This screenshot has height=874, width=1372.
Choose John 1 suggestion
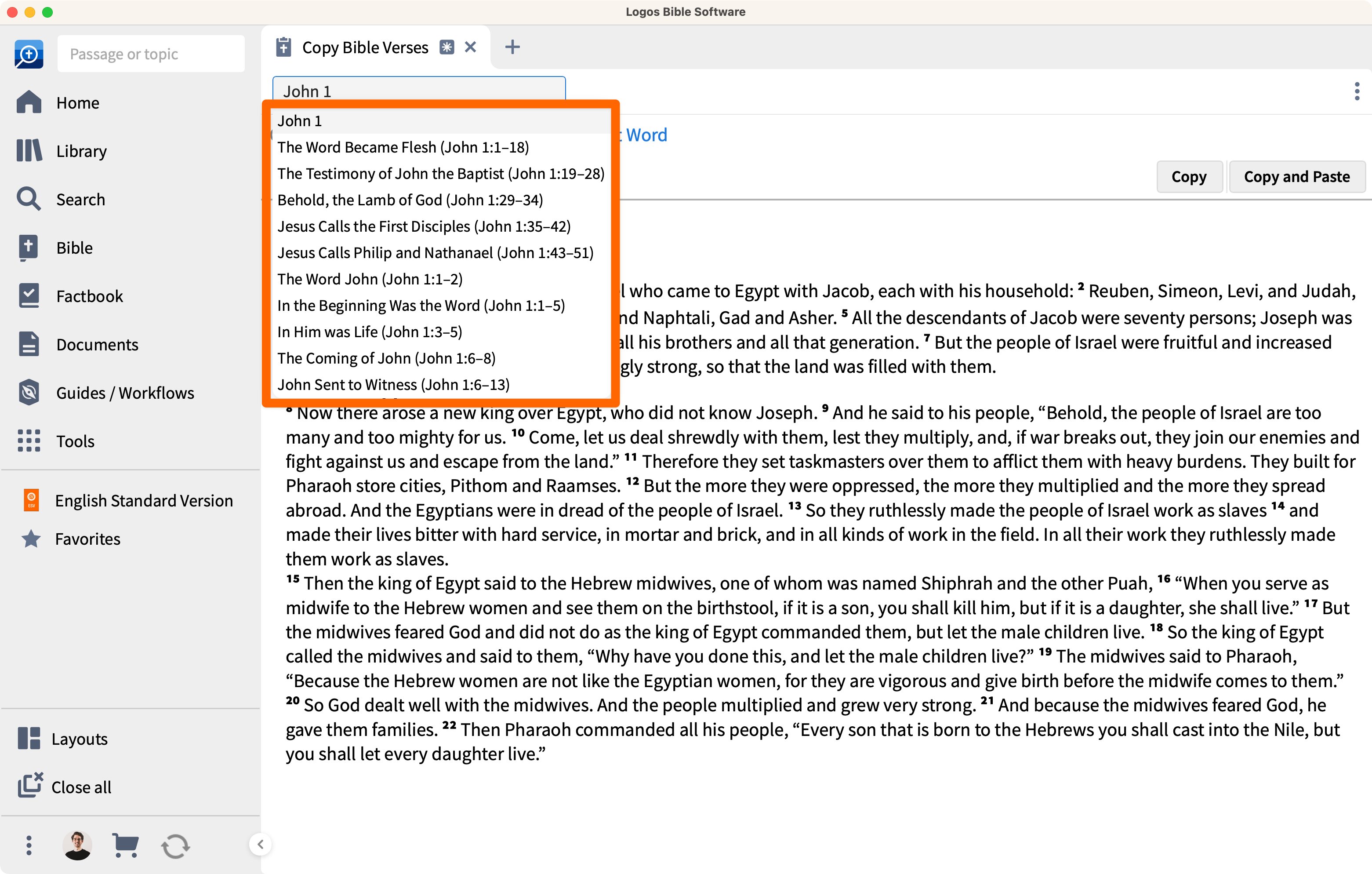(440, 121)
